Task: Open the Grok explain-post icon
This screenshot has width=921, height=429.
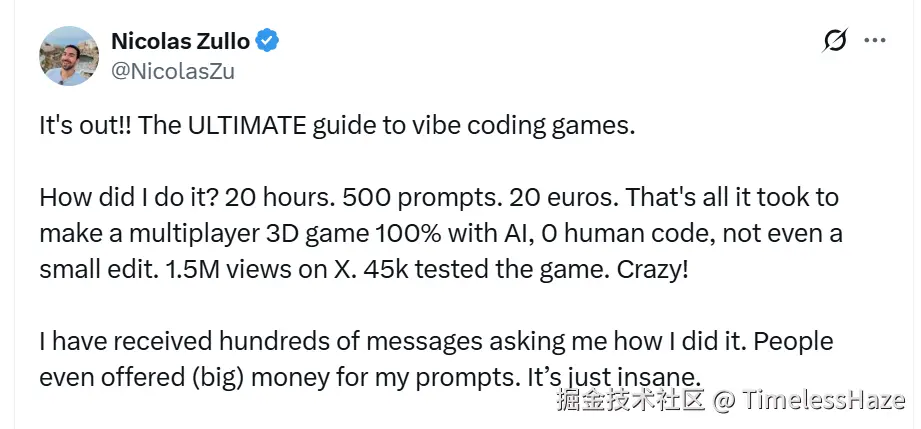Action: click(835, 41)
